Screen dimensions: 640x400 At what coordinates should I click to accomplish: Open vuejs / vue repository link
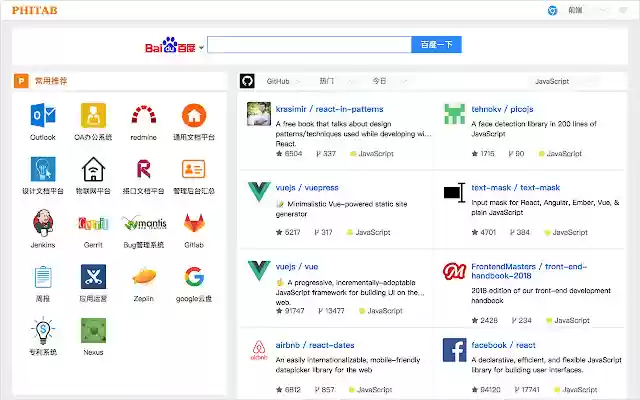click(x=297, y=267)
